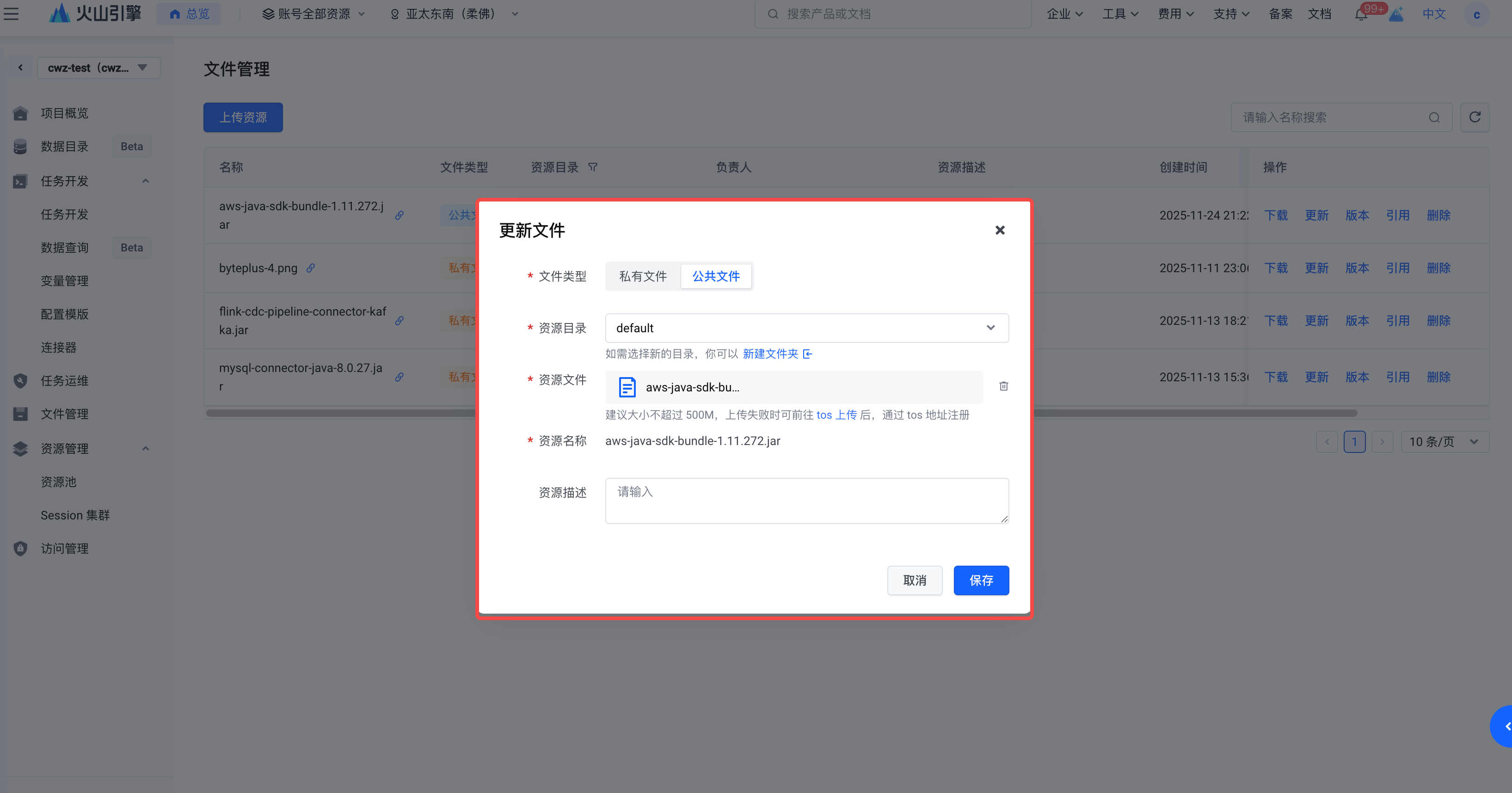
Task: Open the 资源目录 default dropdown
Action: point(806,328)
